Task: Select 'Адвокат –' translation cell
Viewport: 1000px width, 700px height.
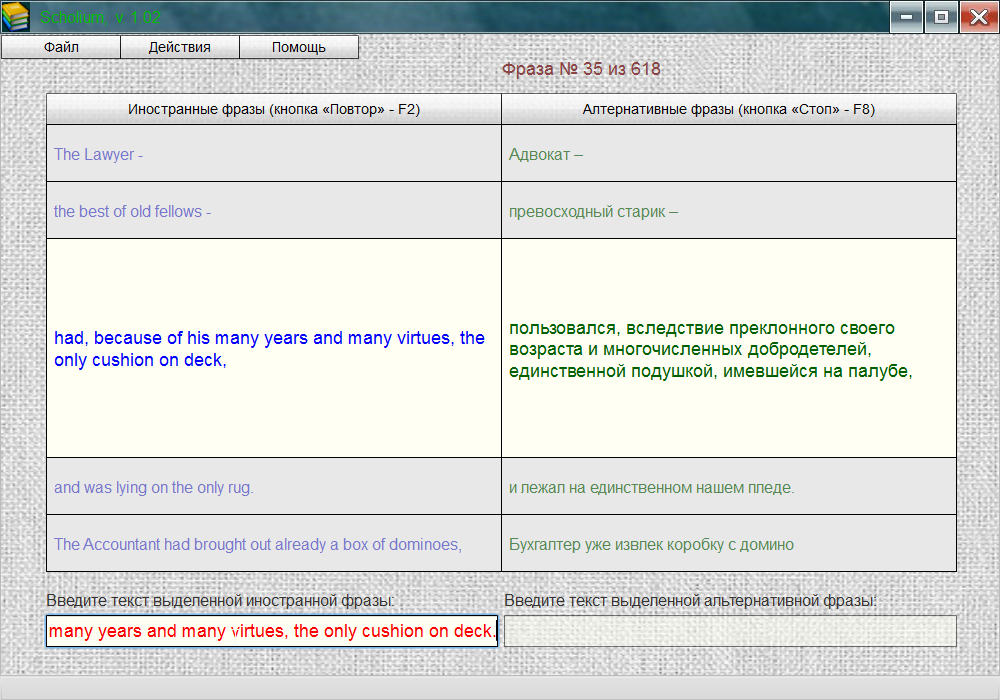Action: (728, 154)
